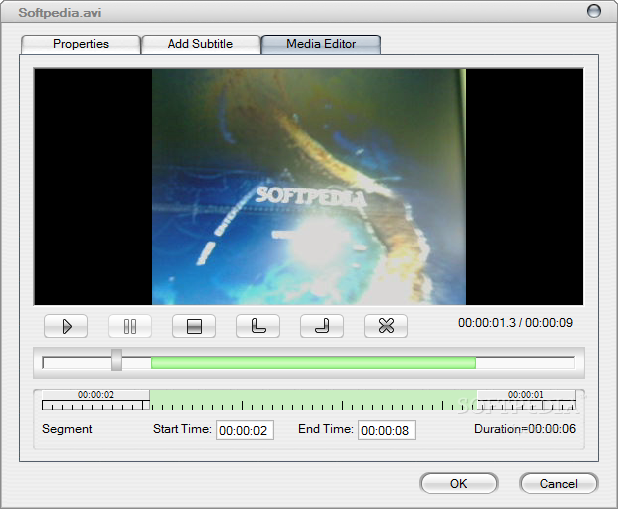Viewport: 618px width, 509px height.
Task: Open the Add Subtitle tab
Action: click(201, 44)
